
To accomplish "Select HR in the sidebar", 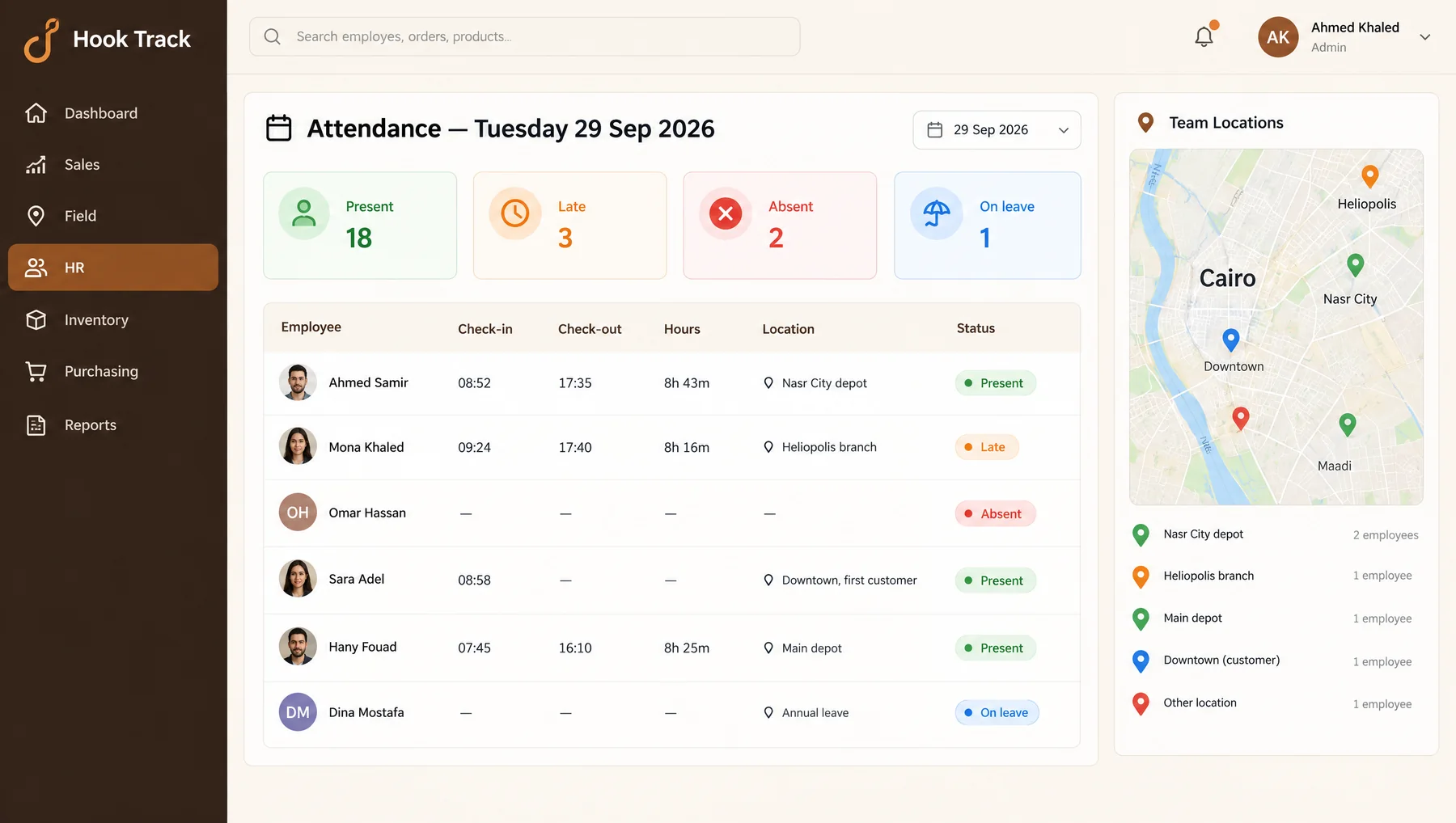I will click(x=113, y=268).
